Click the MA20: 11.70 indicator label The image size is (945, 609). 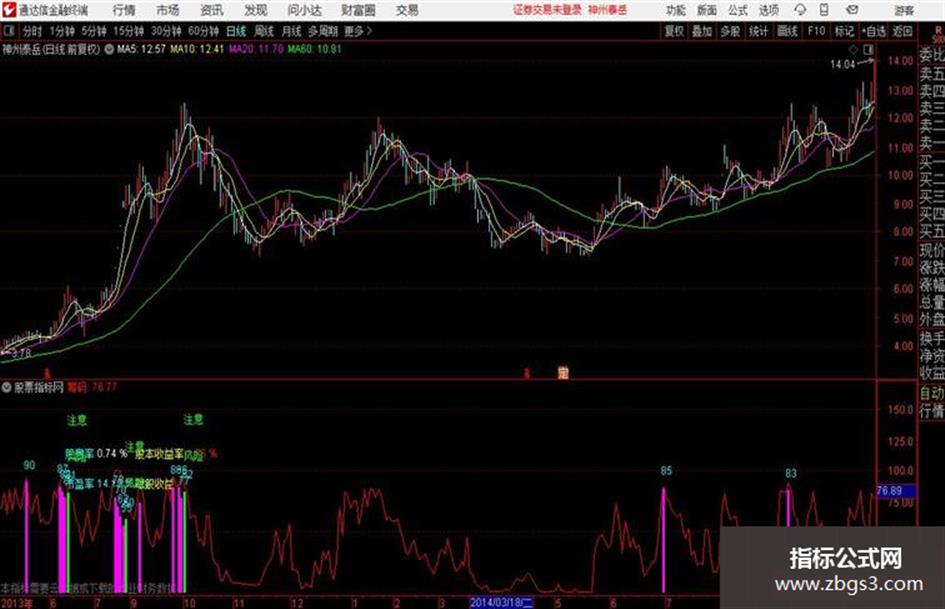pyautogui.click(x=256, y=49)
